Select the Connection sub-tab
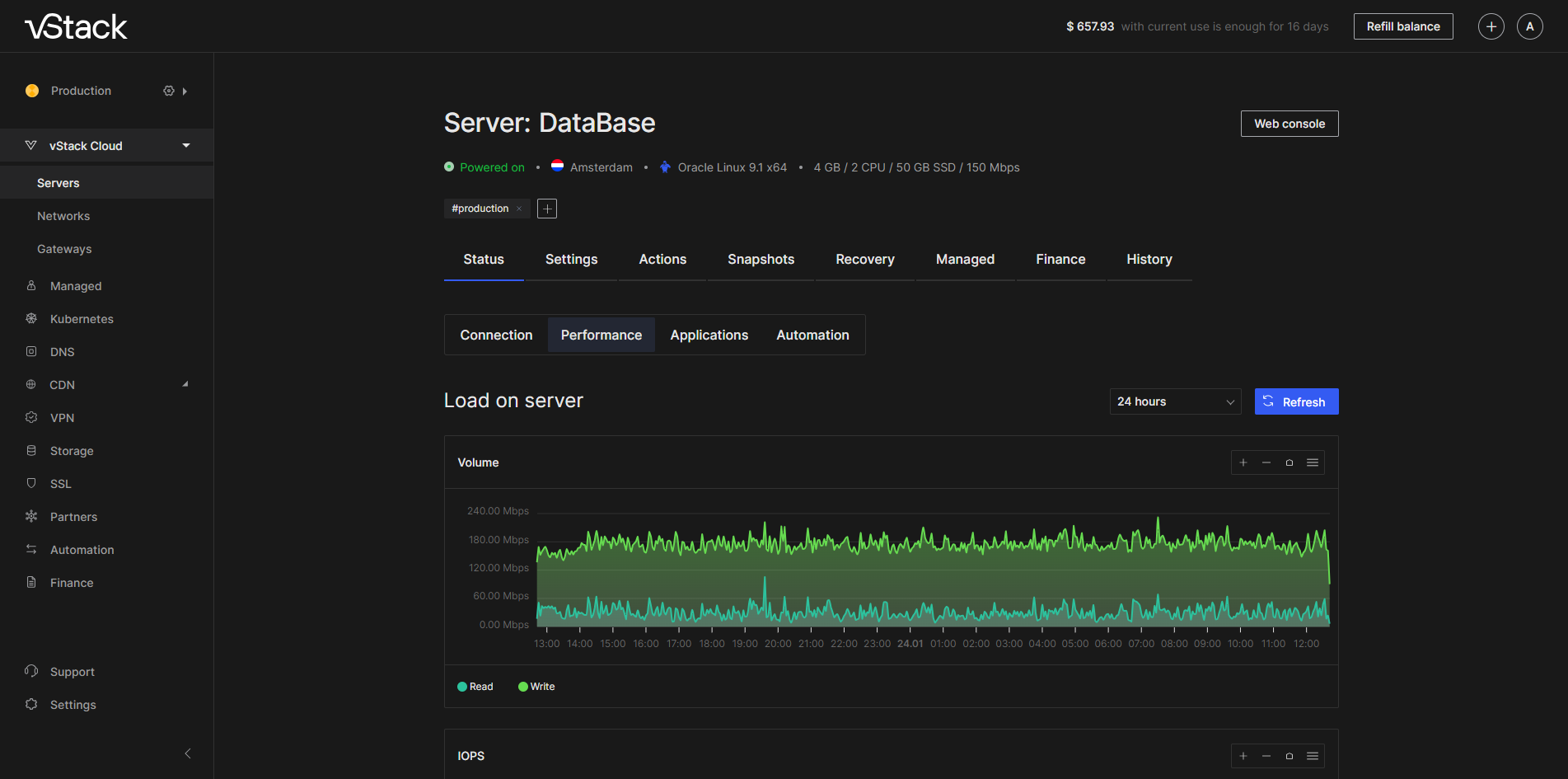1568x779 pixels. (x=496, y=335)
